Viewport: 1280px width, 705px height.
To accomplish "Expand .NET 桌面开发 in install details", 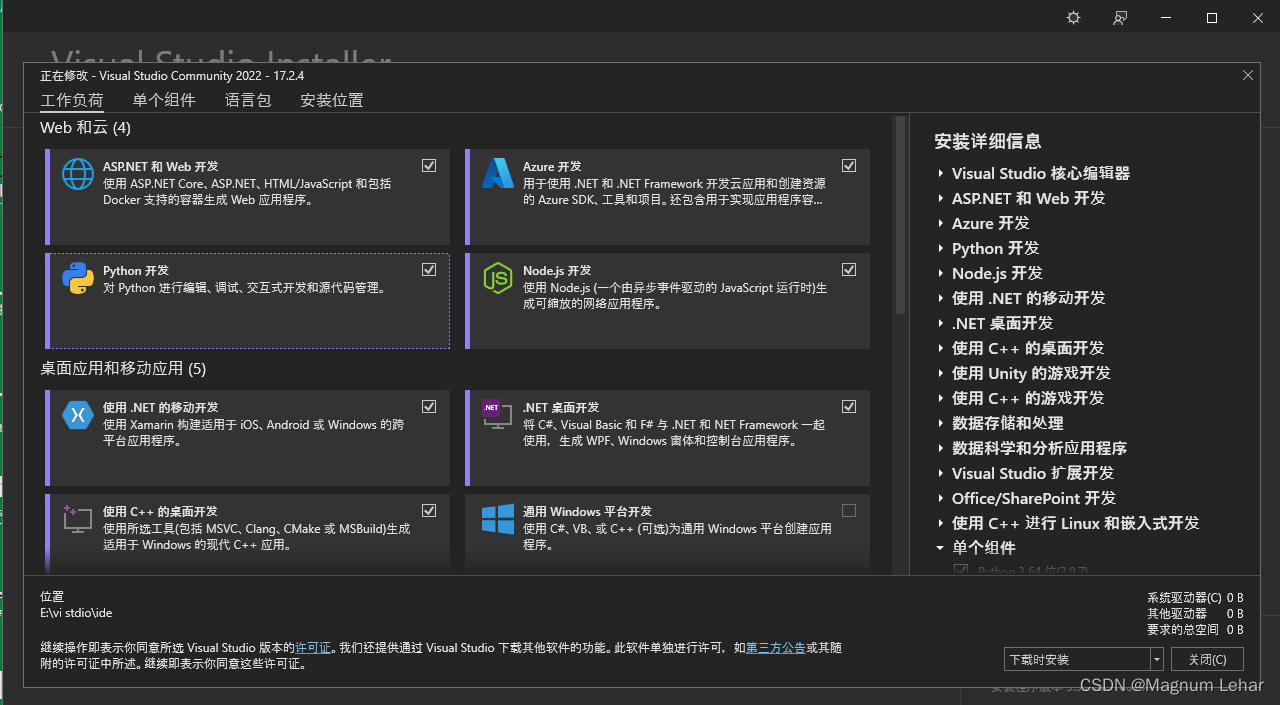I will 941,323.
